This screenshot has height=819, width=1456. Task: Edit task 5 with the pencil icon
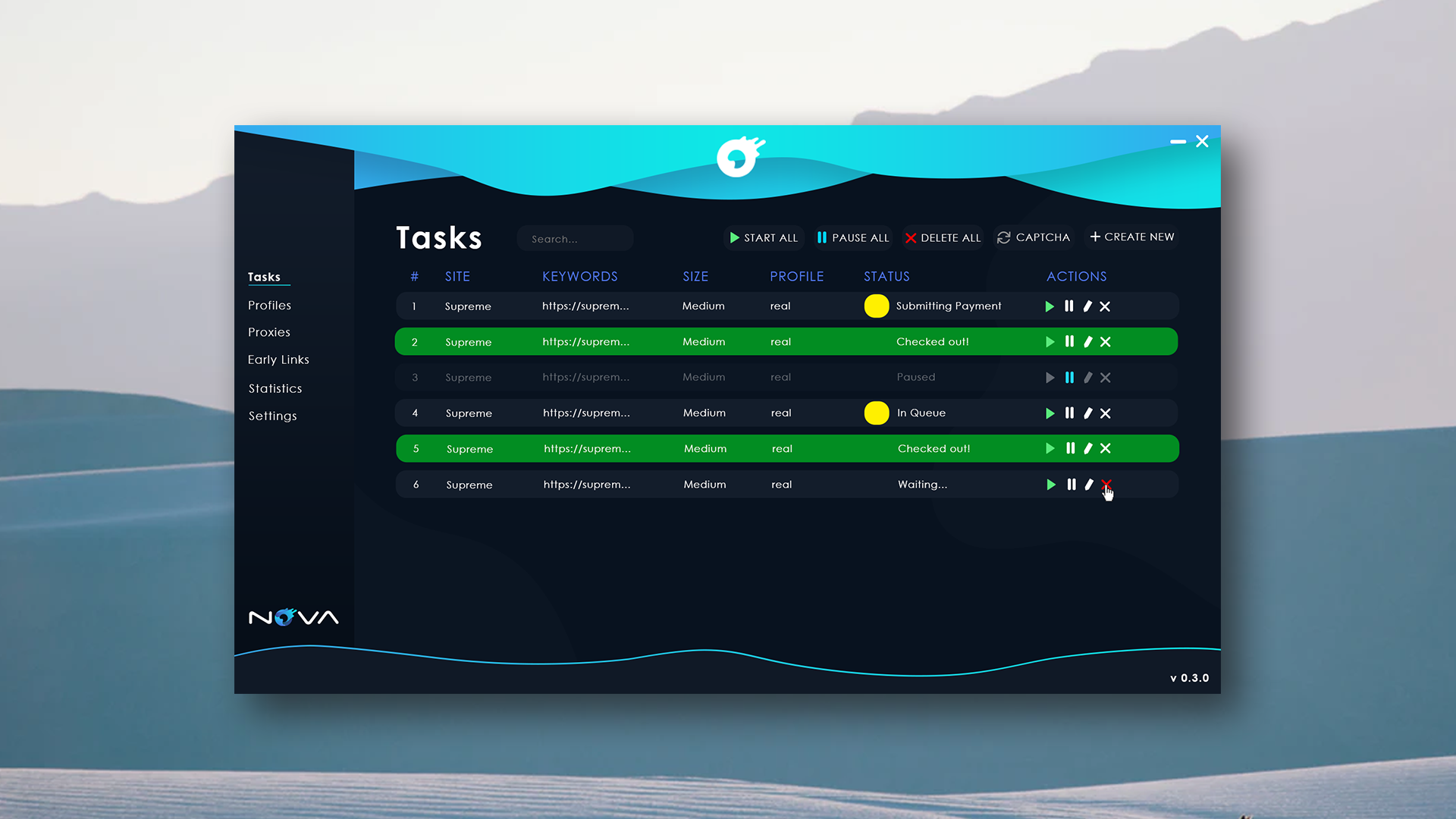1087,449
